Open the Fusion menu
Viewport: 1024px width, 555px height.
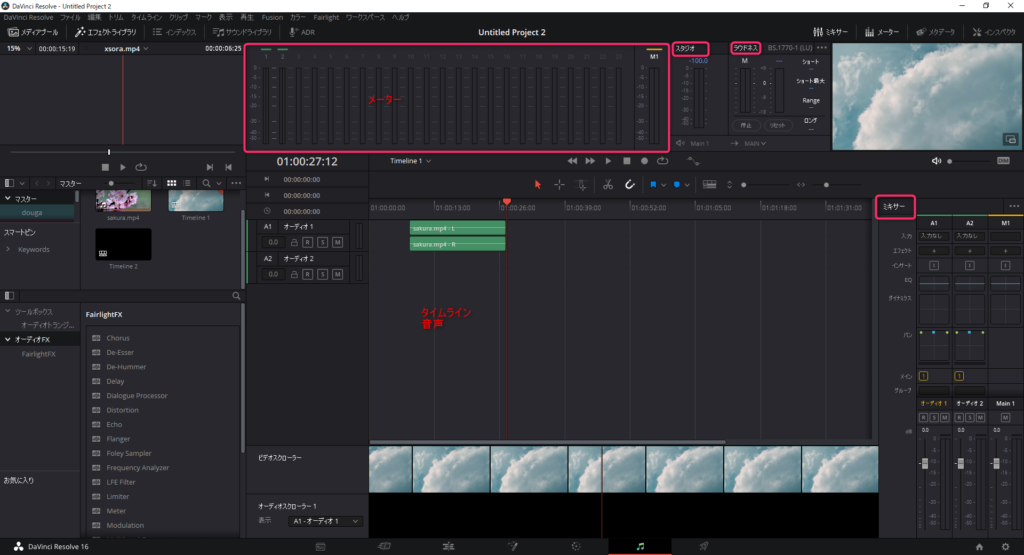point(272,17)
